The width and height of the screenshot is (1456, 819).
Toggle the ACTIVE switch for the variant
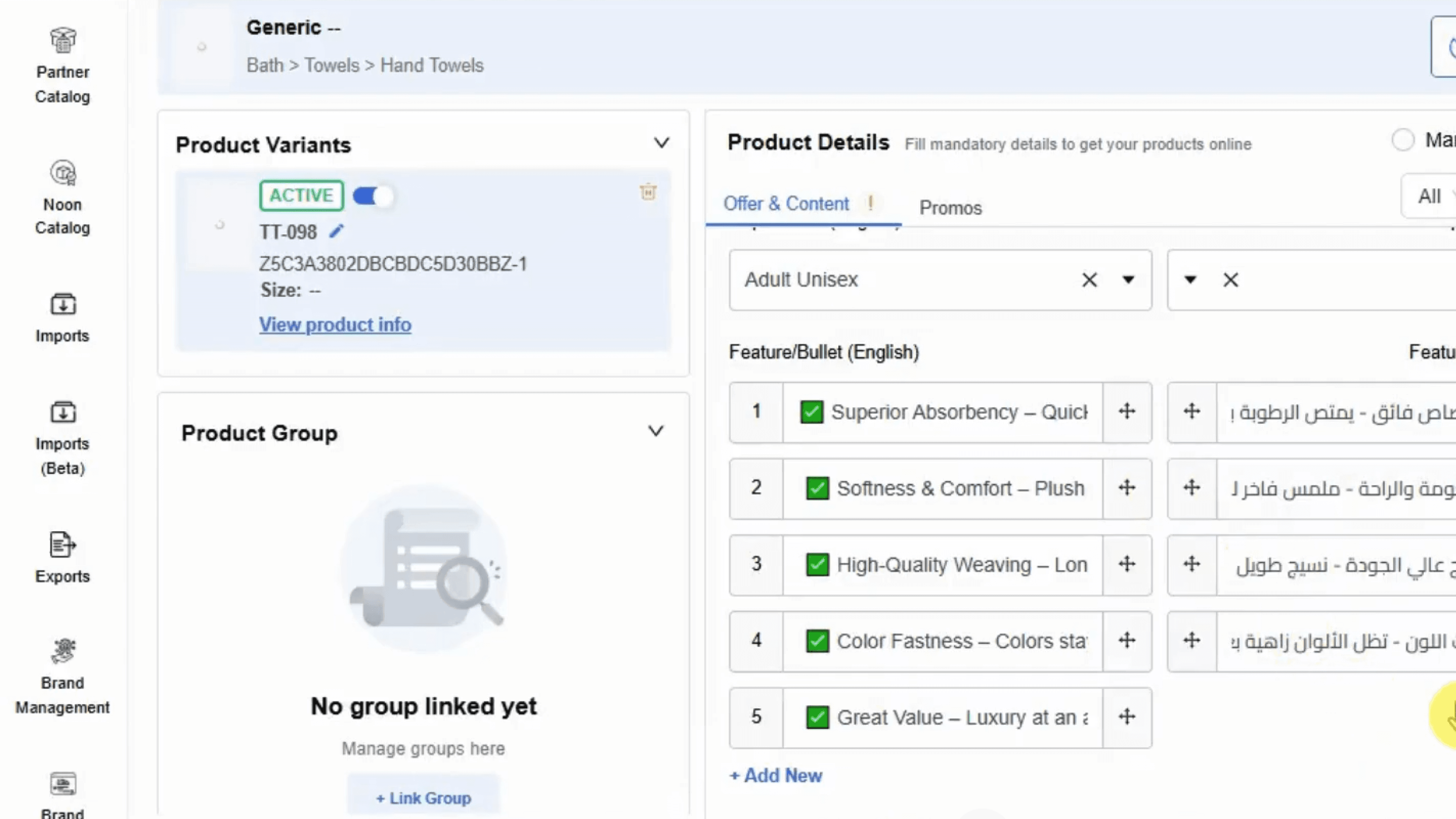372,196
